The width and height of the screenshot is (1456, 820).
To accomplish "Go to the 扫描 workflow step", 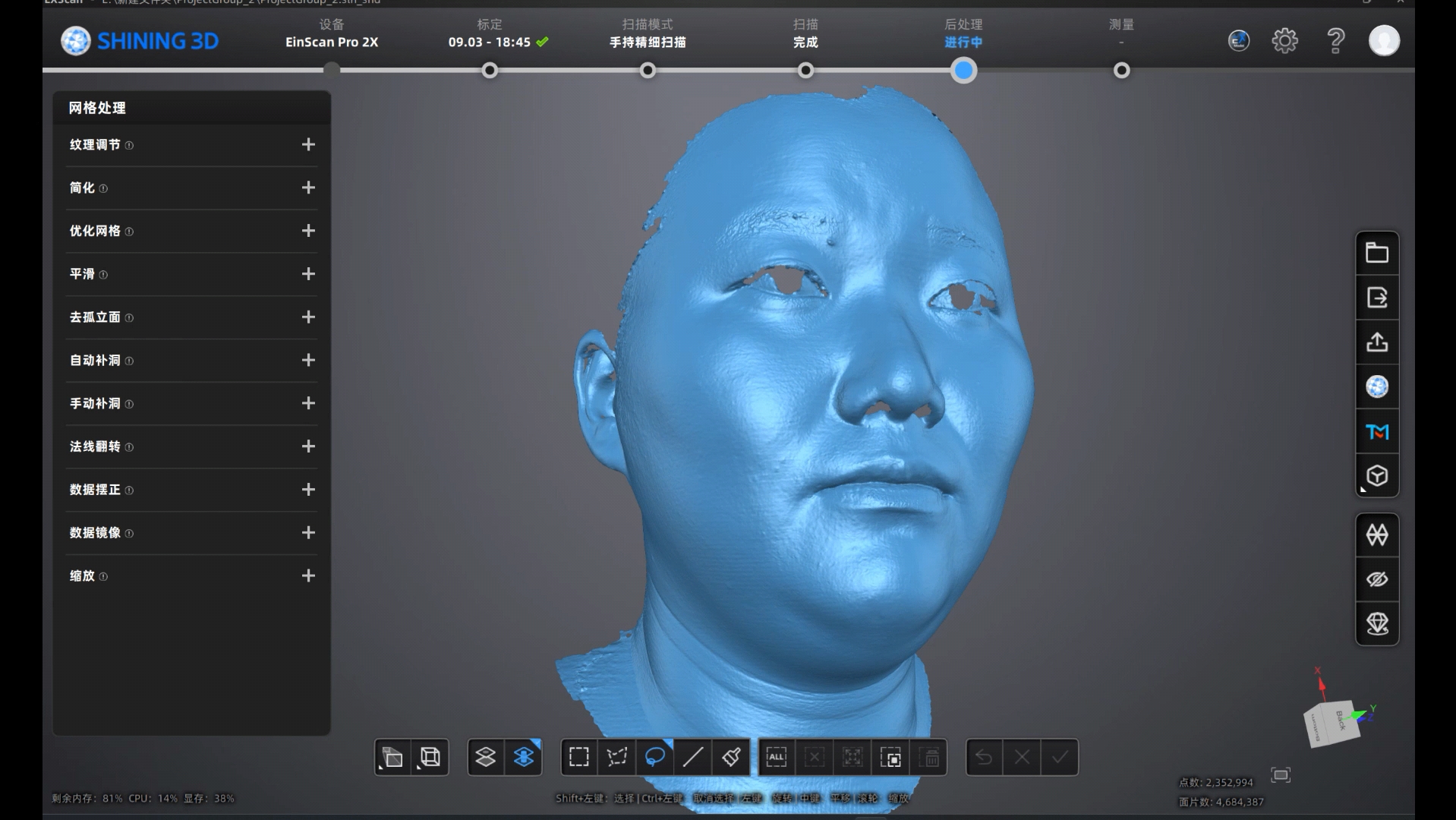I will point(805,71).
